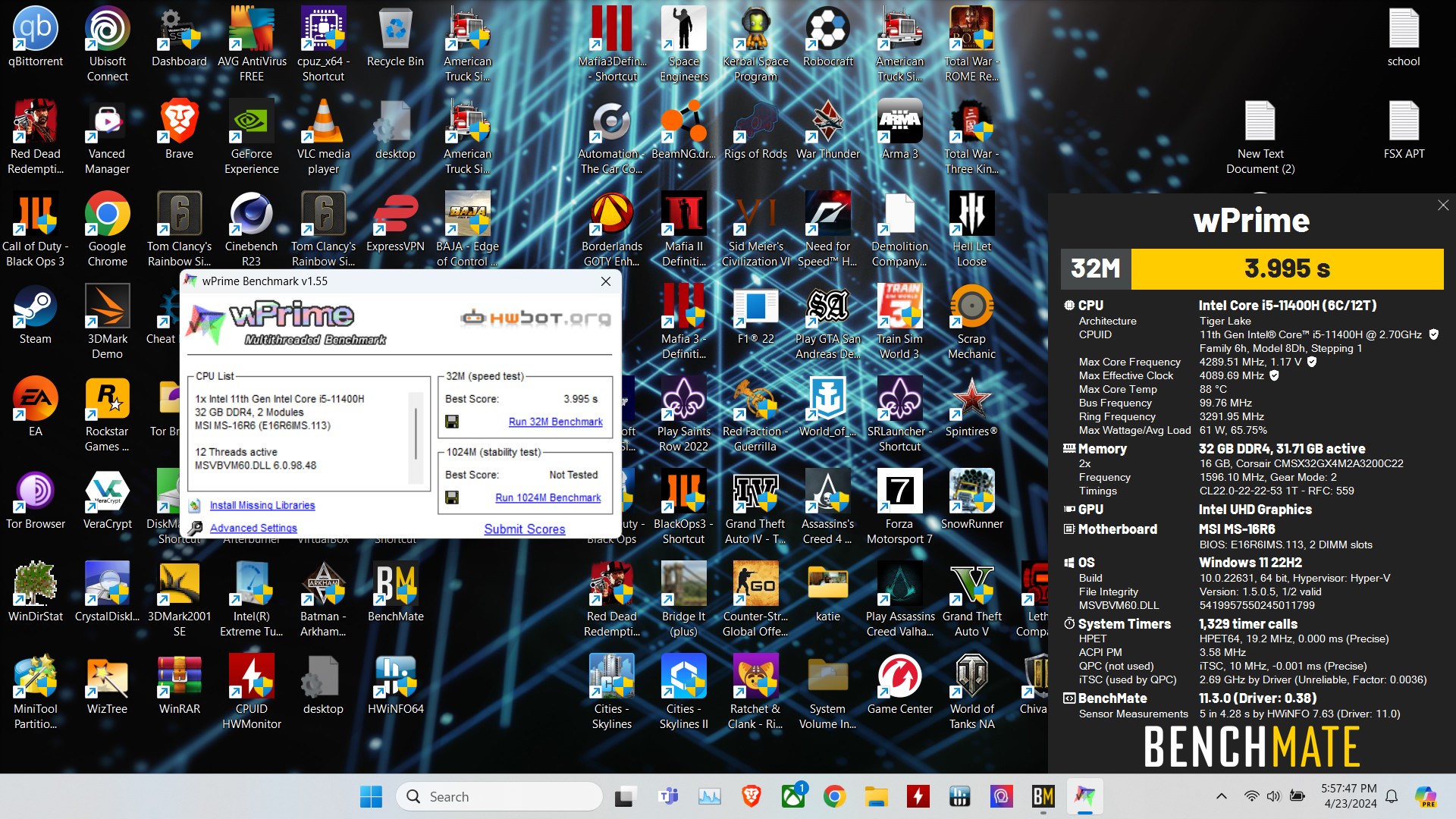Viewport: 1456px width, 819px height.
Task: Select SnowRunner desktop icon
Action: tap(971, 499)
